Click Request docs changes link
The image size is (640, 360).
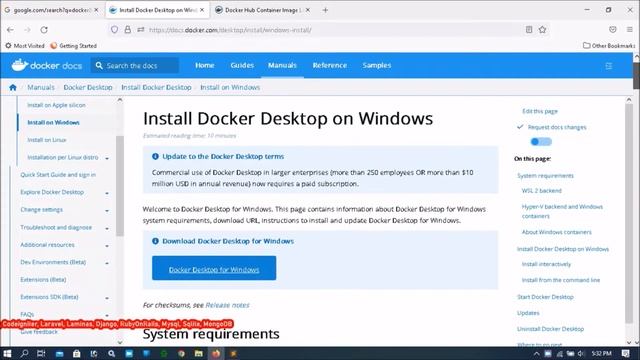coord(557,127)
